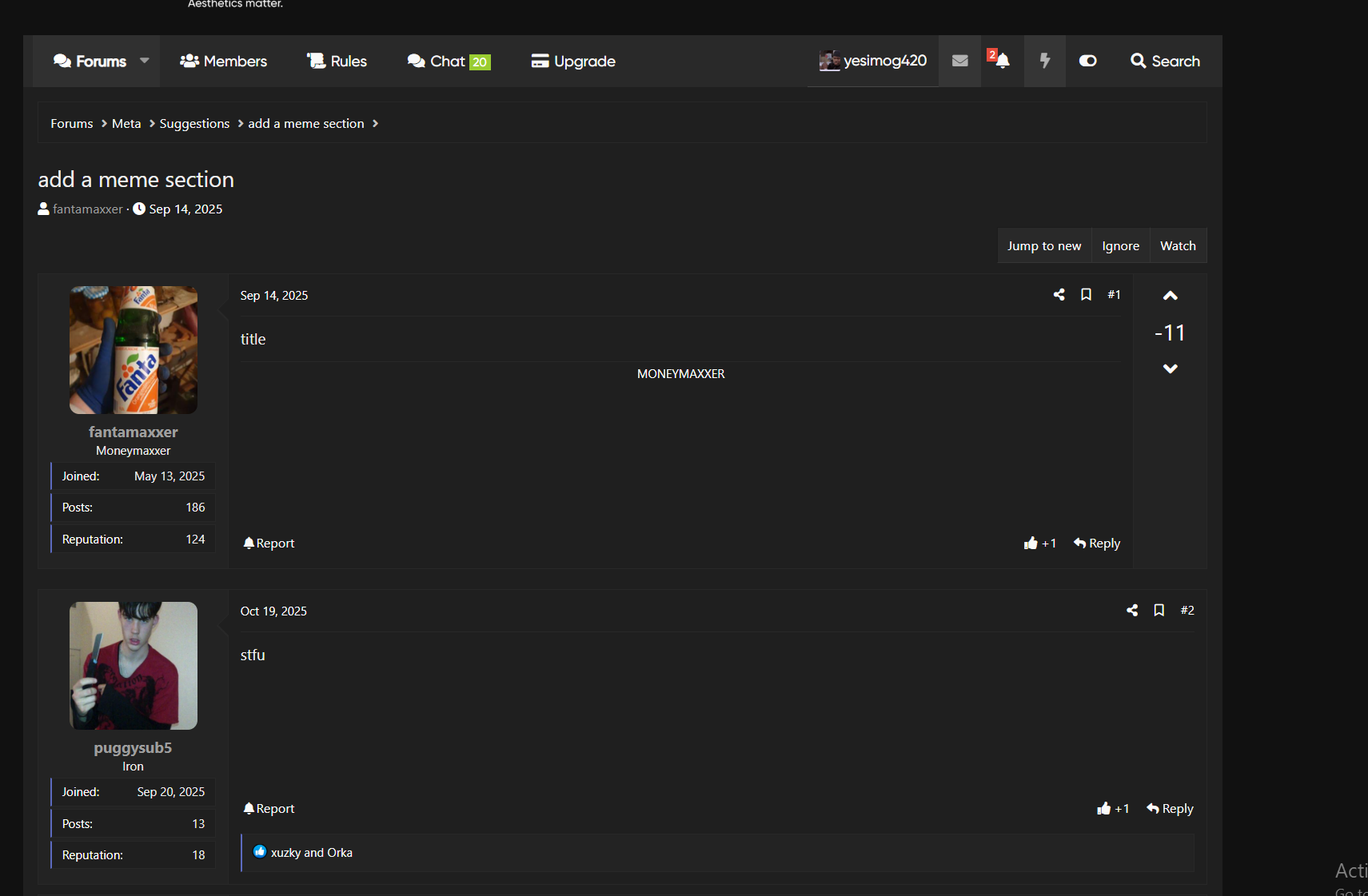Click the lightning bolt what's new icon

(x=1044, y=61)
